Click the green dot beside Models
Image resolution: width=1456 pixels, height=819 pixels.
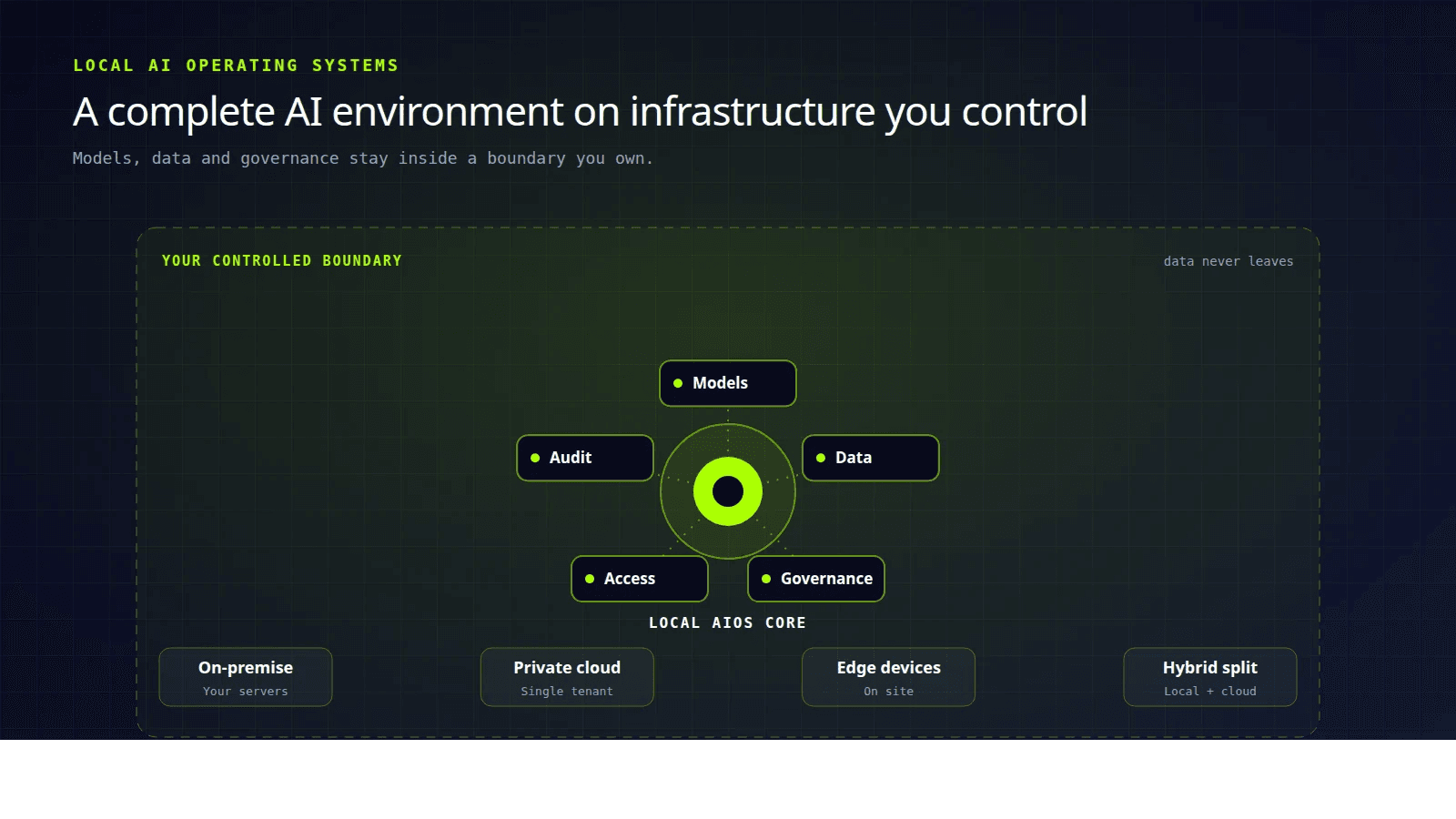[678, 383]
